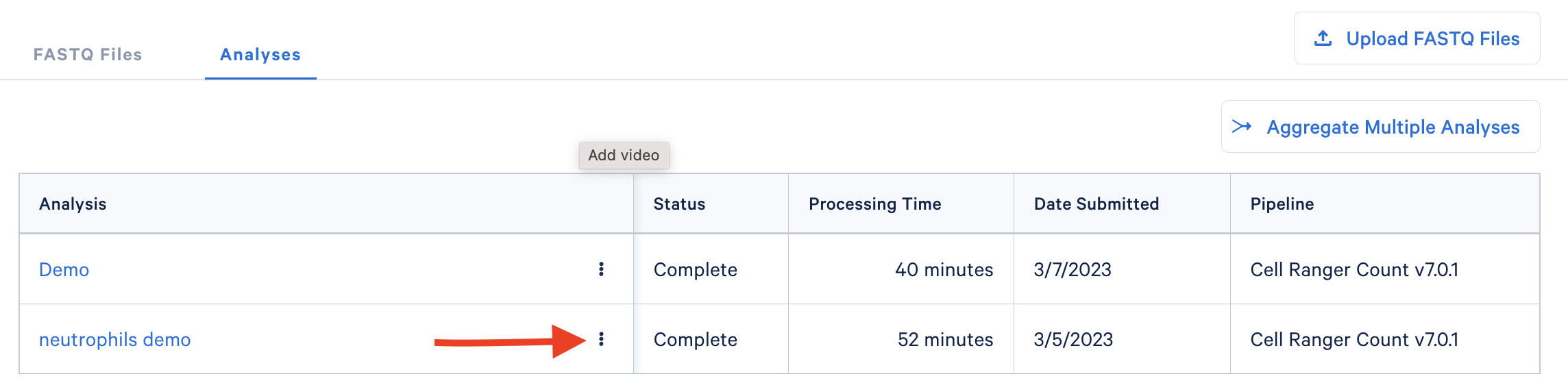Open the neutrophils demo row kebab menu

[601, 339]
